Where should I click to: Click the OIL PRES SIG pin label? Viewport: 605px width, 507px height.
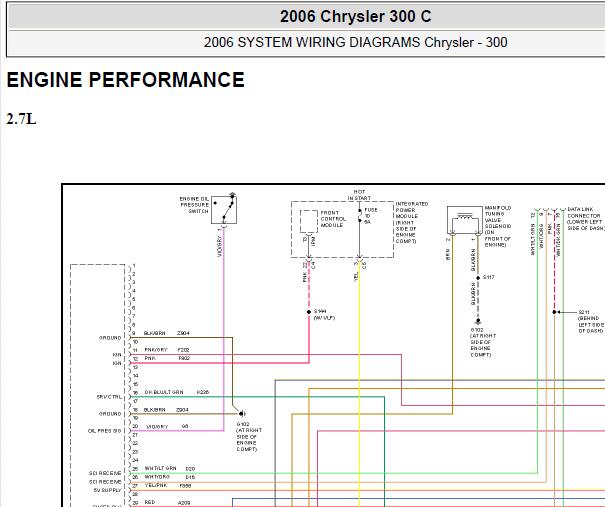[x=103, y=430]
